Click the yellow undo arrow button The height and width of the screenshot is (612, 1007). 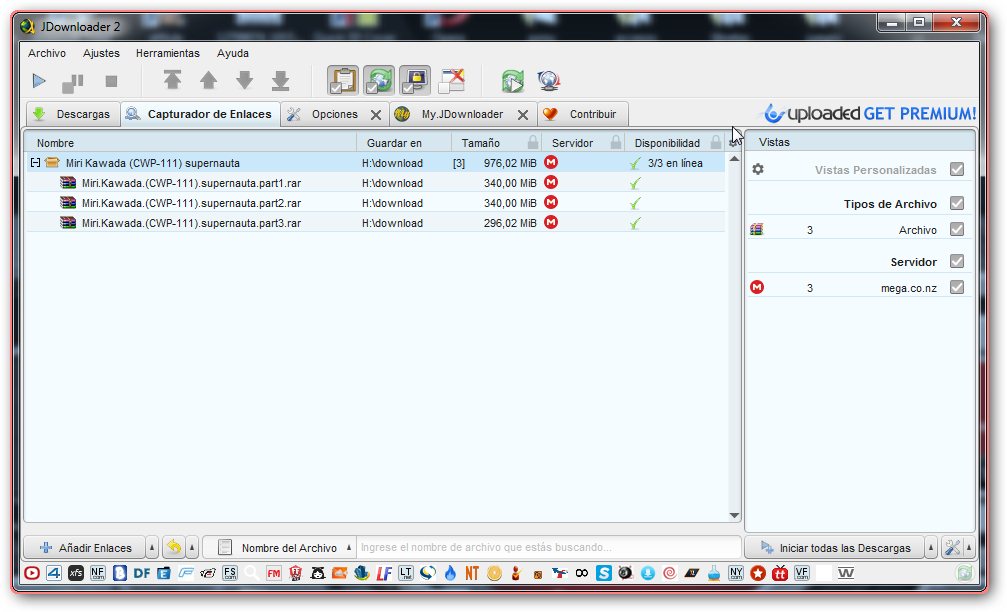(x=173, y=547)
